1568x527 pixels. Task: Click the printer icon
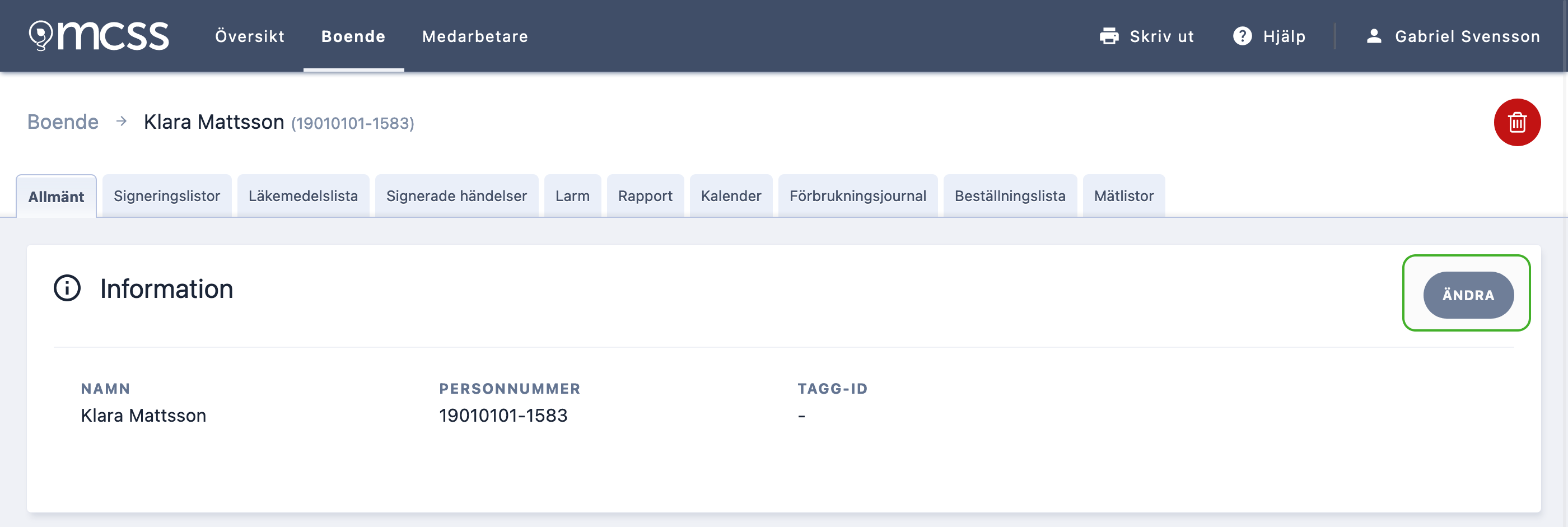click(x=1109, y=36)
